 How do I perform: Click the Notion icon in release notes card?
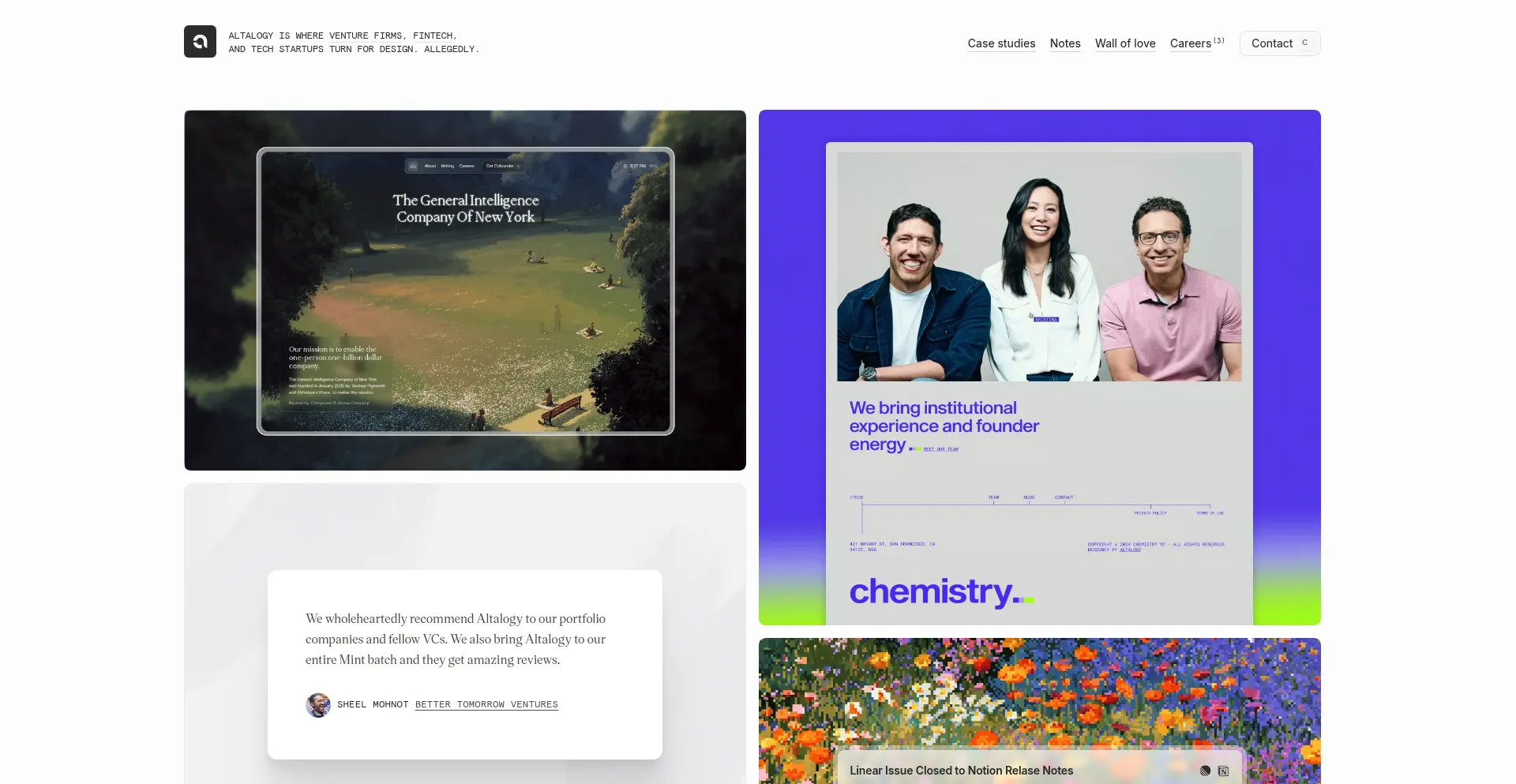point(1223,771)
